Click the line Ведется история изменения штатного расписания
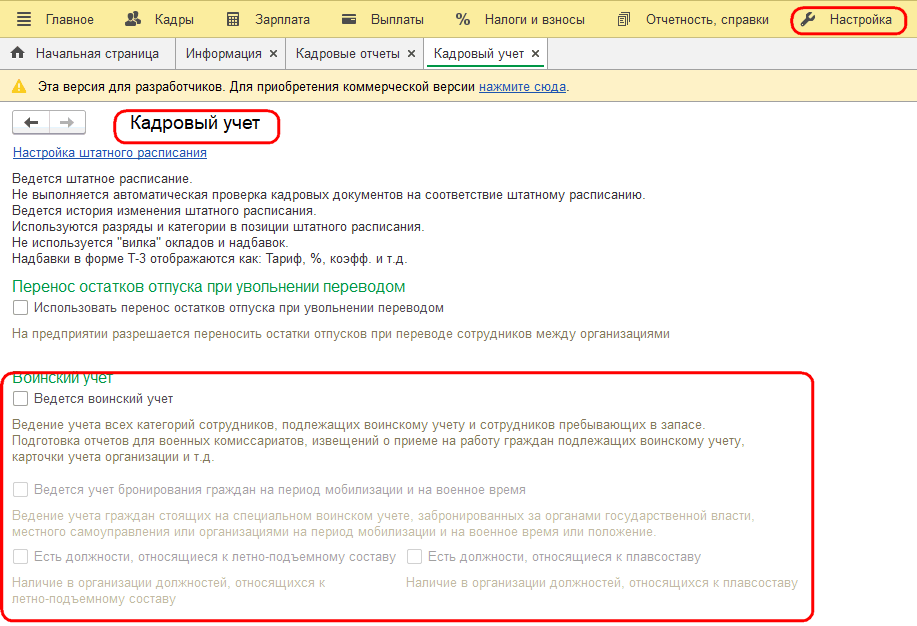 (x=164, y=211)
